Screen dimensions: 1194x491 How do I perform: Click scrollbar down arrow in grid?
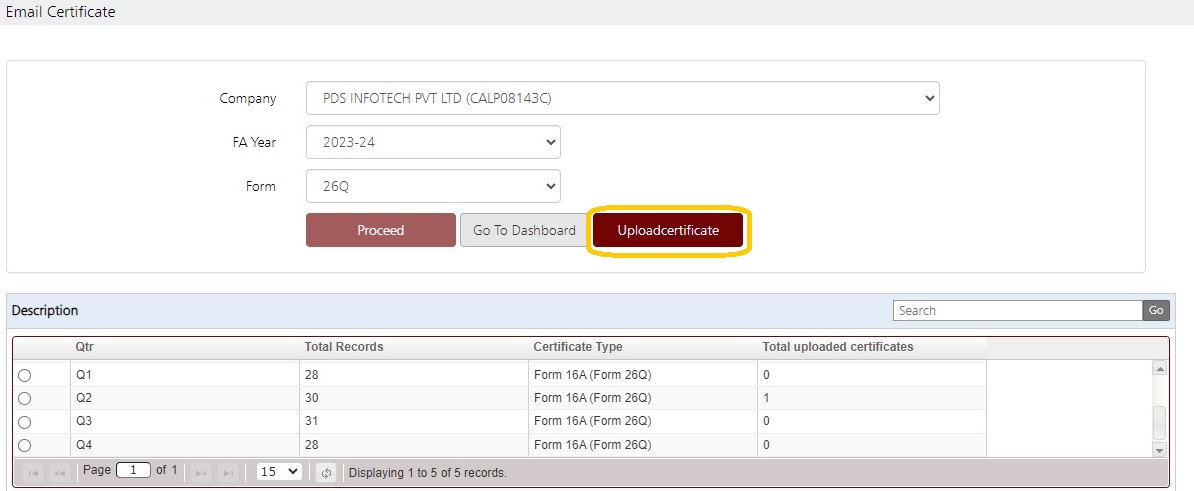click(1160, 451)
